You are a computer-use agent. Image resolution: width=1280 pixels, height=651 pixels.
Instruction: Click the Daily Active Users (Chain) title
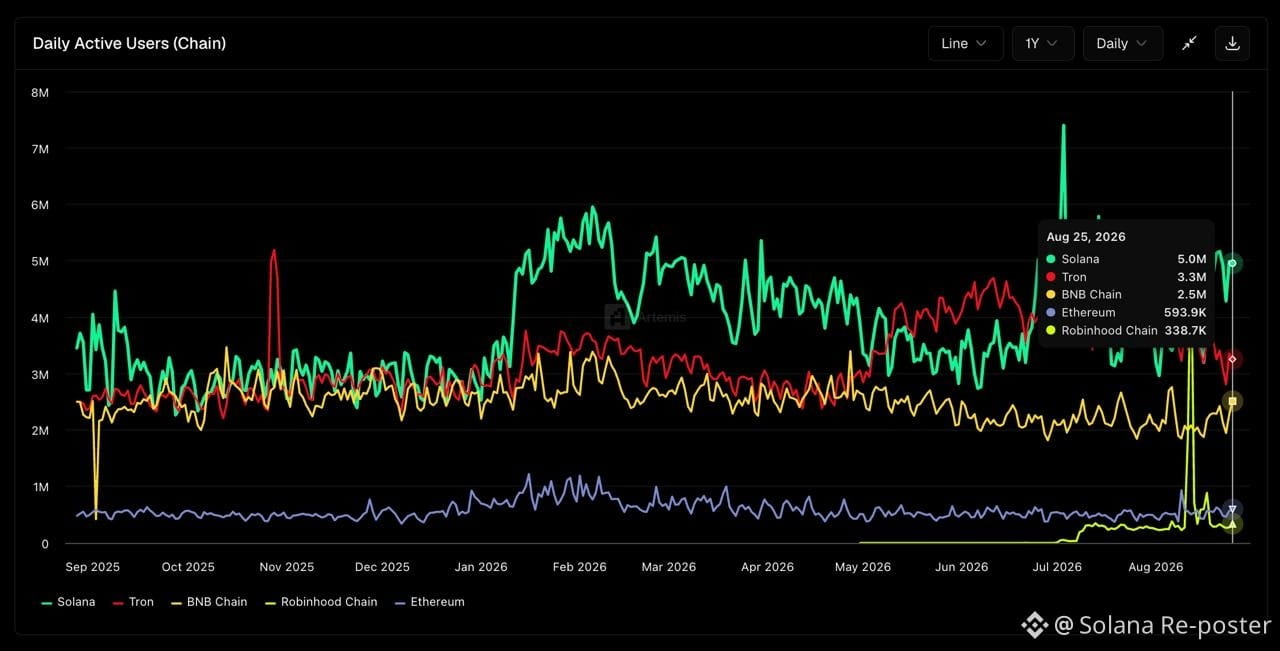click(129, 43)
